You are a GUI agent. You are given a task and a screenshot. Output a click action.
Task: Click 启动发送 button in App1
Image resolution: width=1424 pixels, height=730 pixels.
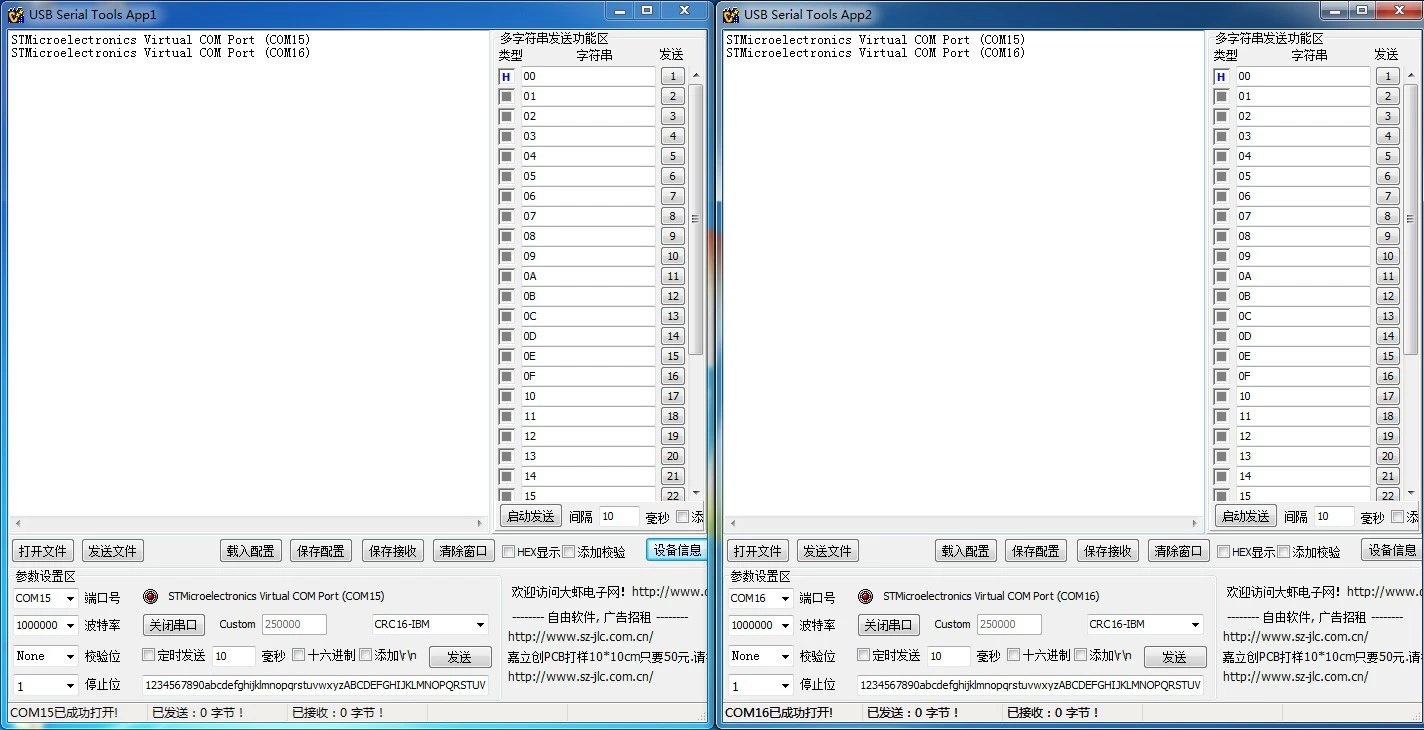[531, 516]
